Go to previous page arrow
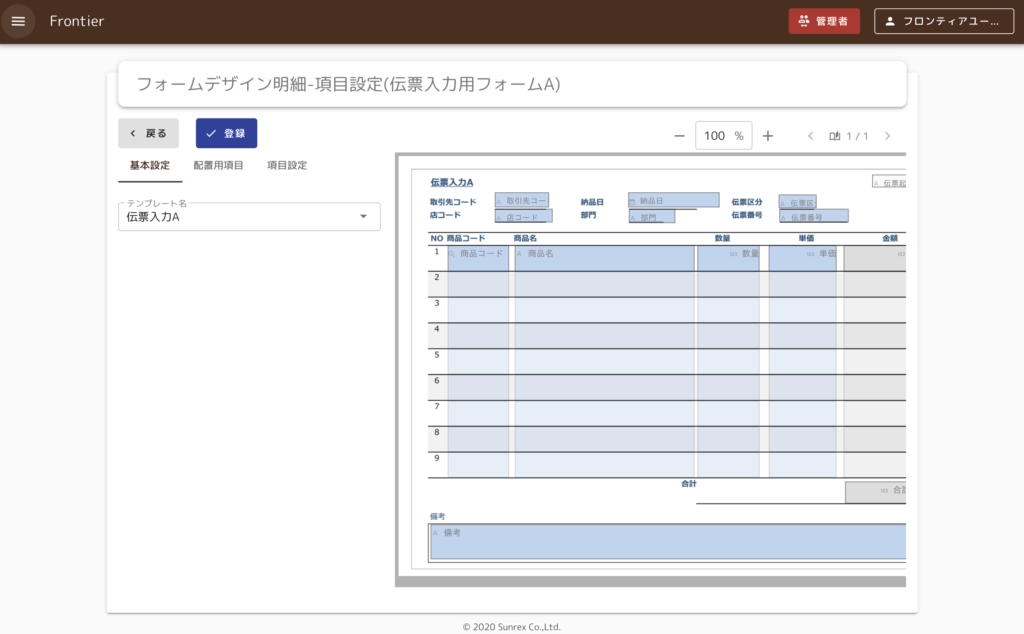The image size is (1024, 634). tap(810, 136)
